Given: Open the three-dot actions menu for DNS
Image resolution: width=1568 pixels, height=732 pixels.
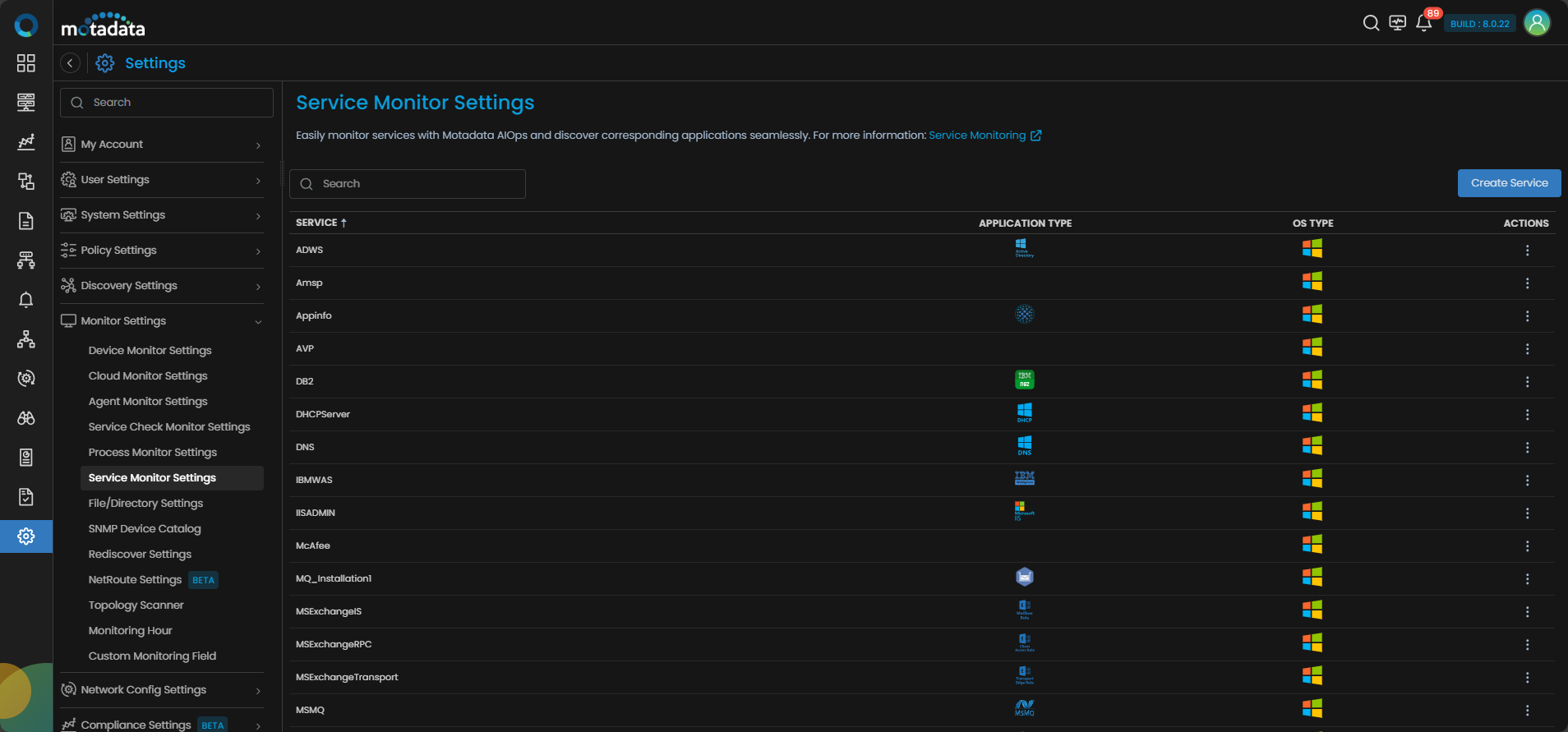Looking at the screenshot, I should (x=1528, y=448).
